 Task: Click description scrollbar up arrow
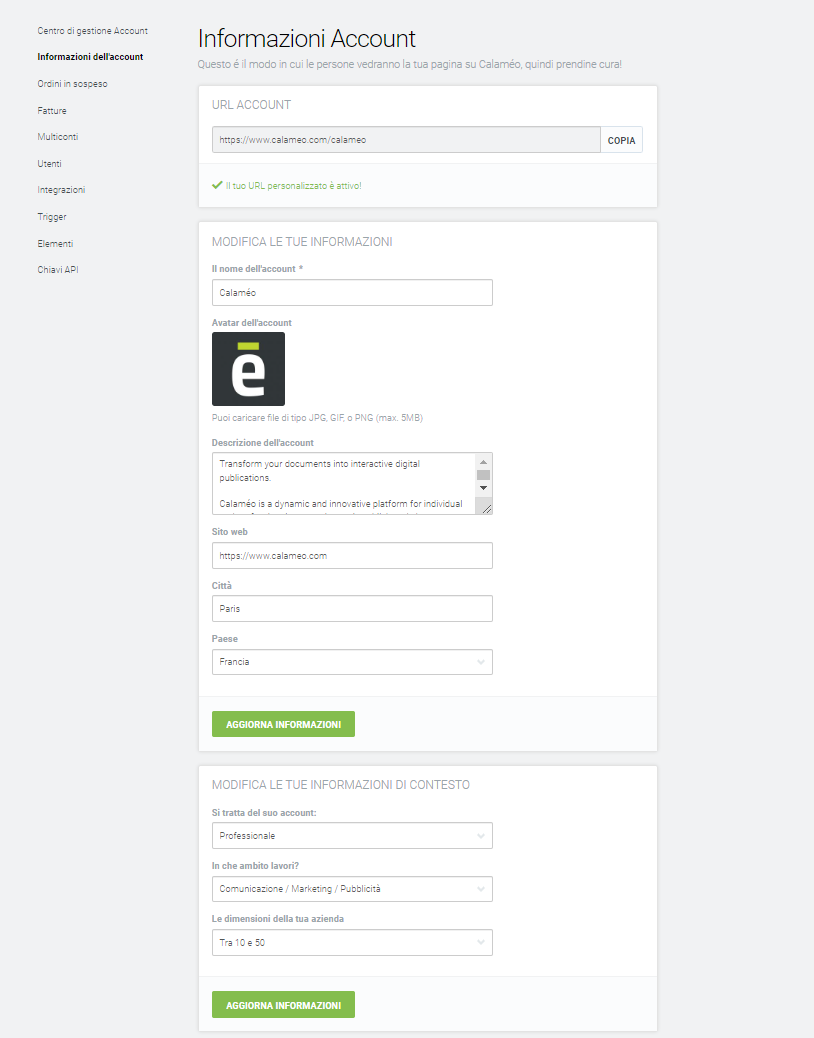coord(483,461)
